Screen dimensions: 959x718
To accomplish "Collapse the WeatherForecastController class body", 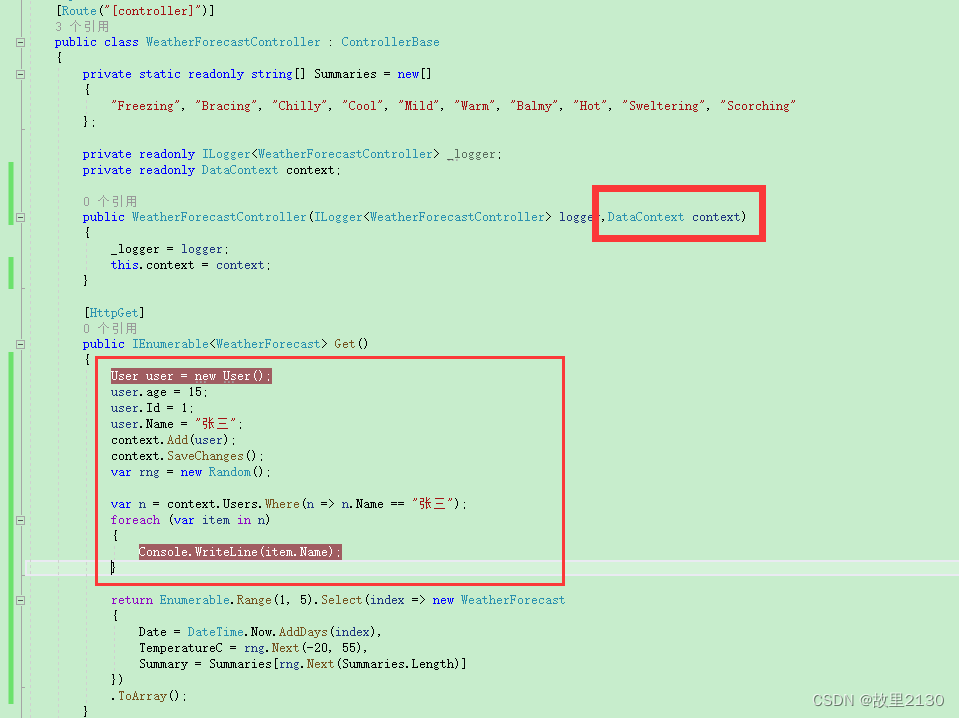I will click(x=20, y=41).
